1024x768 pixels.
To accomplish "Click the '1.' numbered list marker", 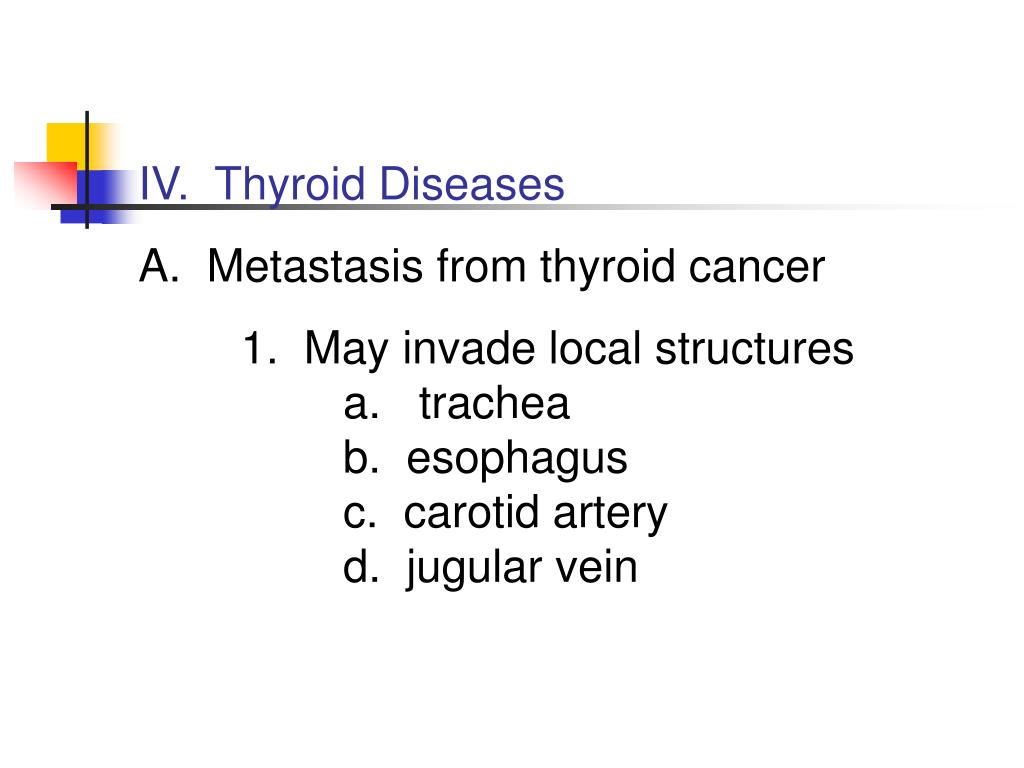I will pyautogui.click(x=259, y=348).
